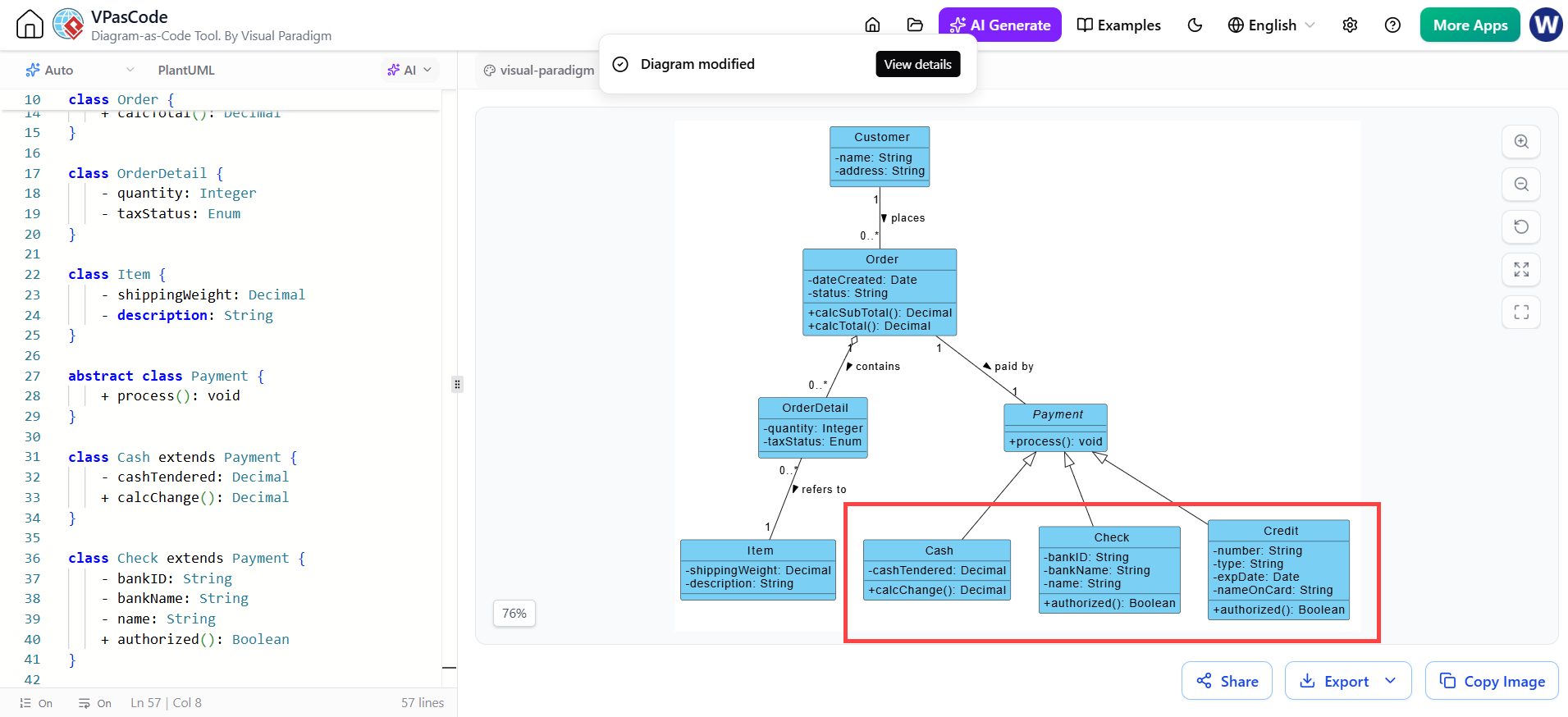Open the settings gear icon
This screenshot has height=717, width=1568.
(x=1350, y=25)
